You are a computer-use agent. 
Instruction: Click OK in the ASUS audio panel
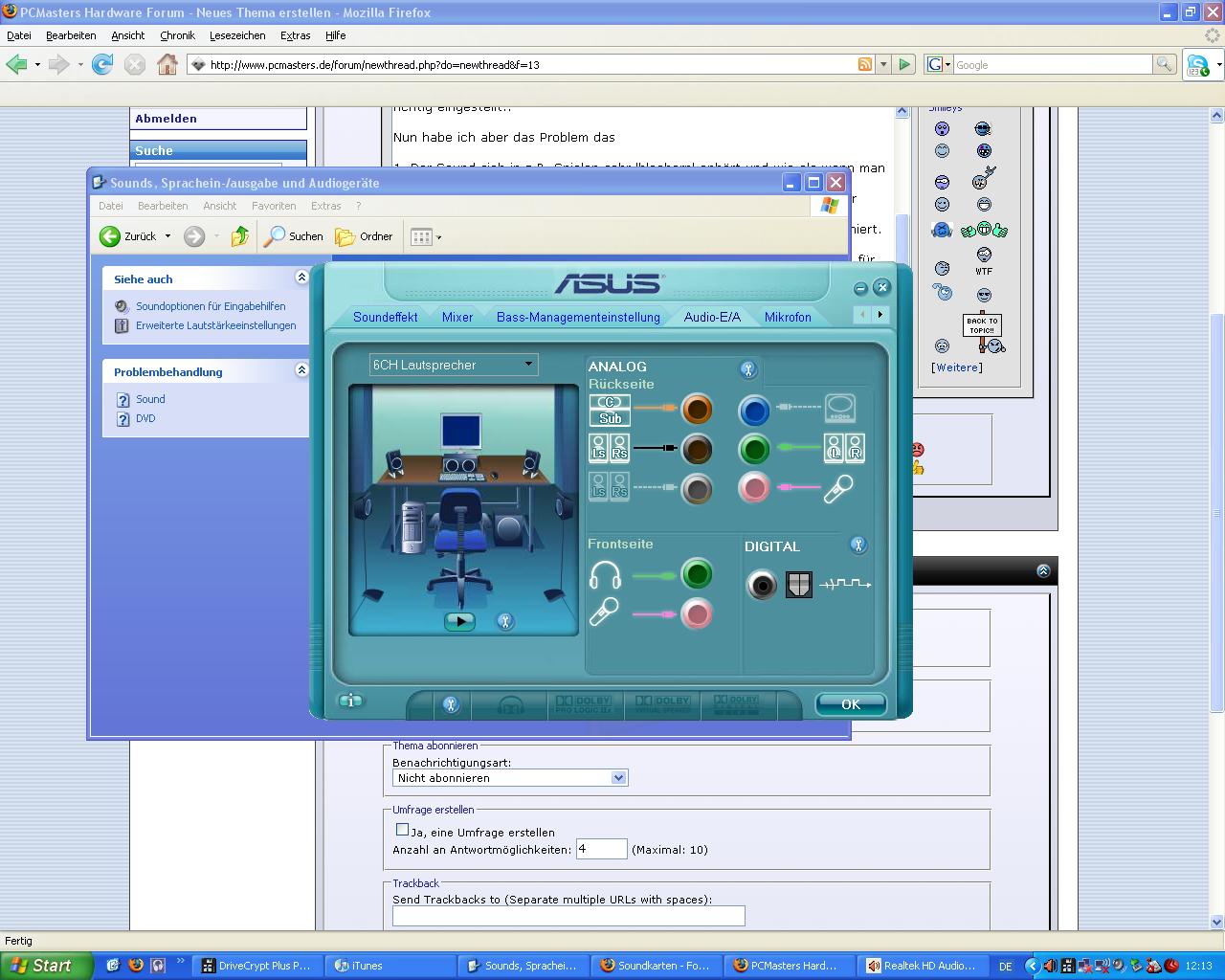[x=850, y=704]
